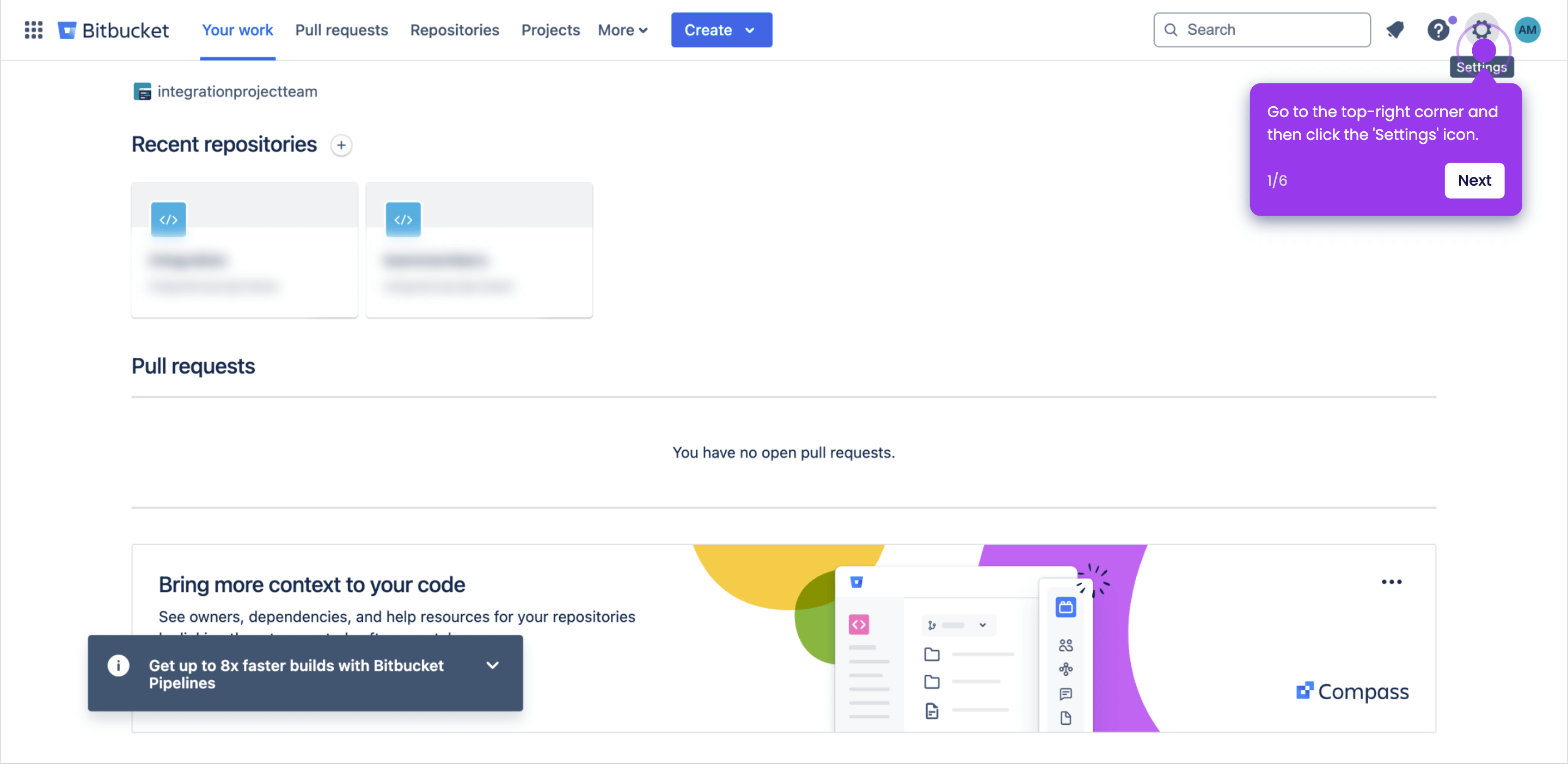
Task: Click into the Search field
Action: [1262, 30]
